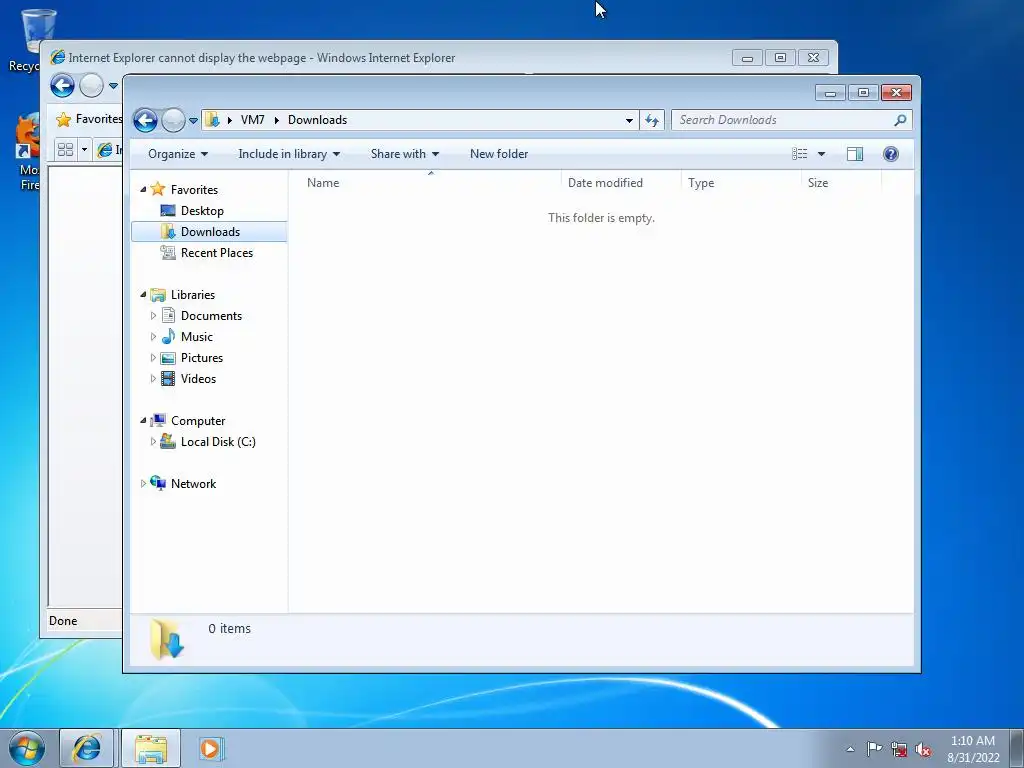Select Local Disk (C:)

[217, 442]
